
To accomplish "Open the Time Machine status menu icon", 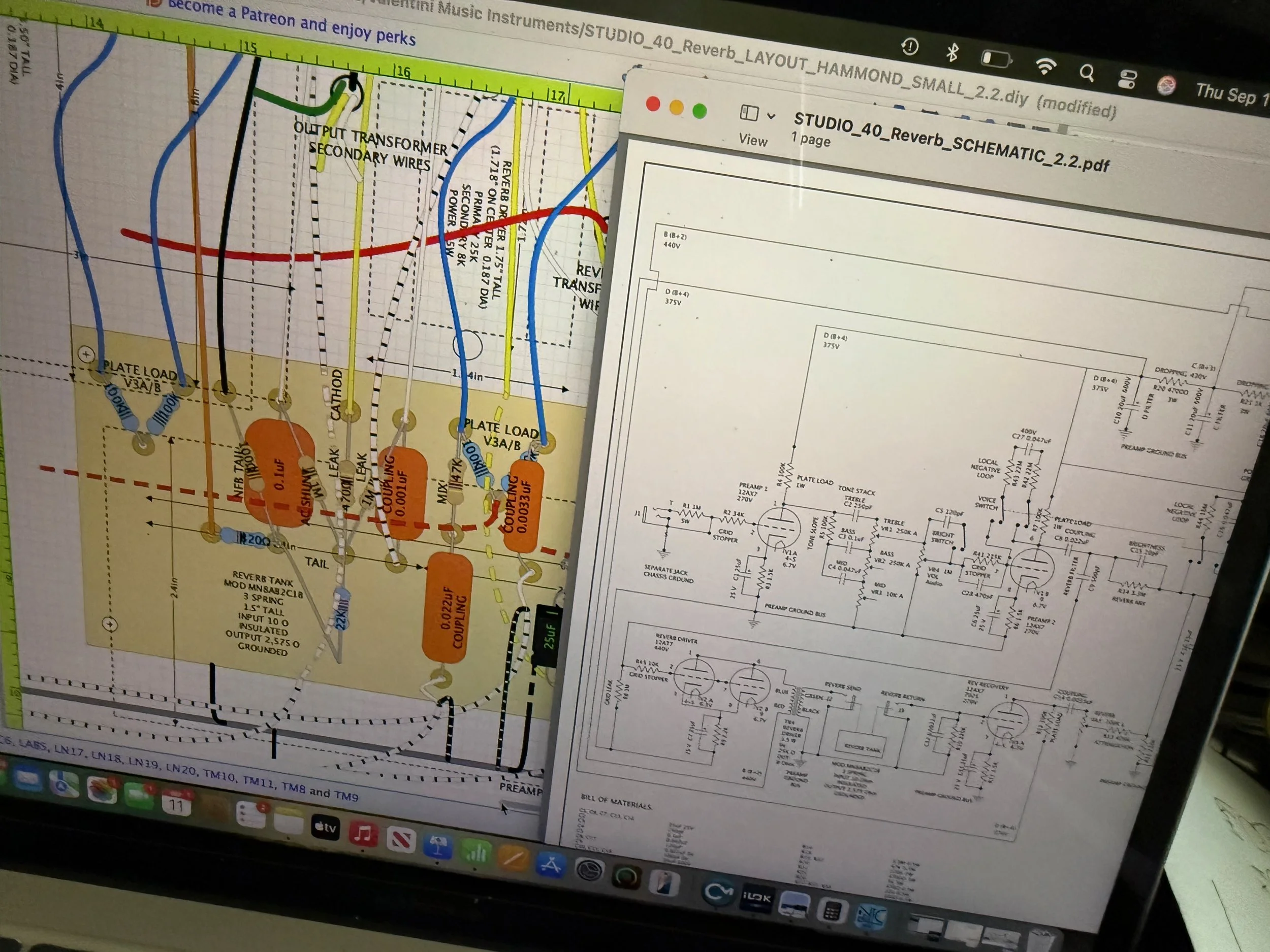I will [910, 47].
